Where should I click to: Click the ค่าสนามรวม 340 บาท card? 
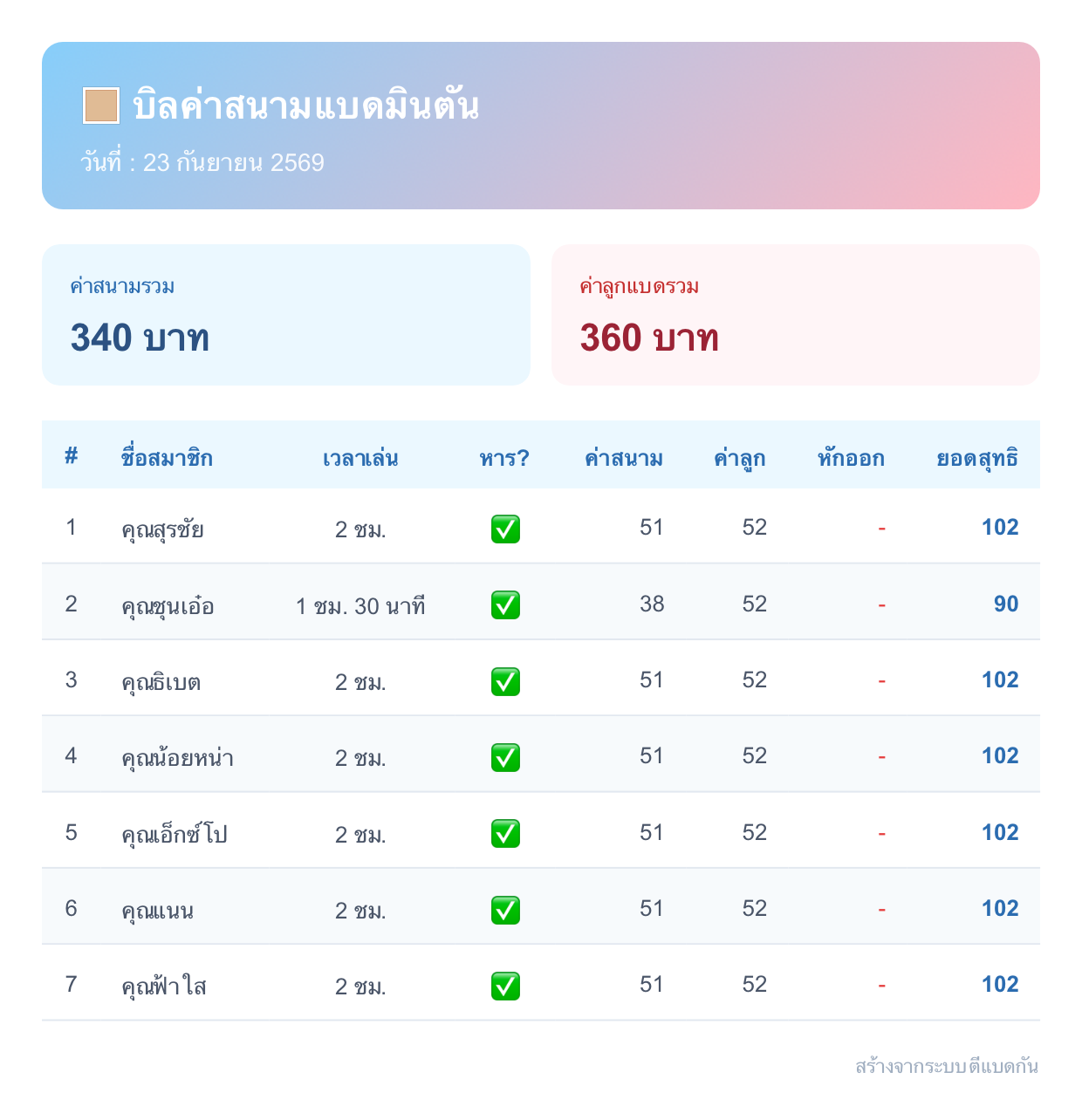pos(286,315)
